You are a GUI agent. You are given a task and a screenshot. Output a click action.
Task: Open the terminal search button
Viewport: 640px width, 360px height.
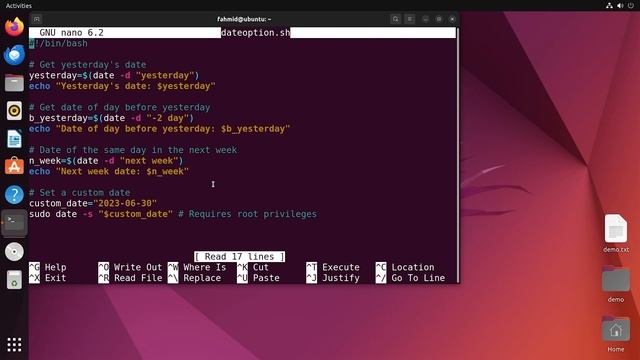395,19
